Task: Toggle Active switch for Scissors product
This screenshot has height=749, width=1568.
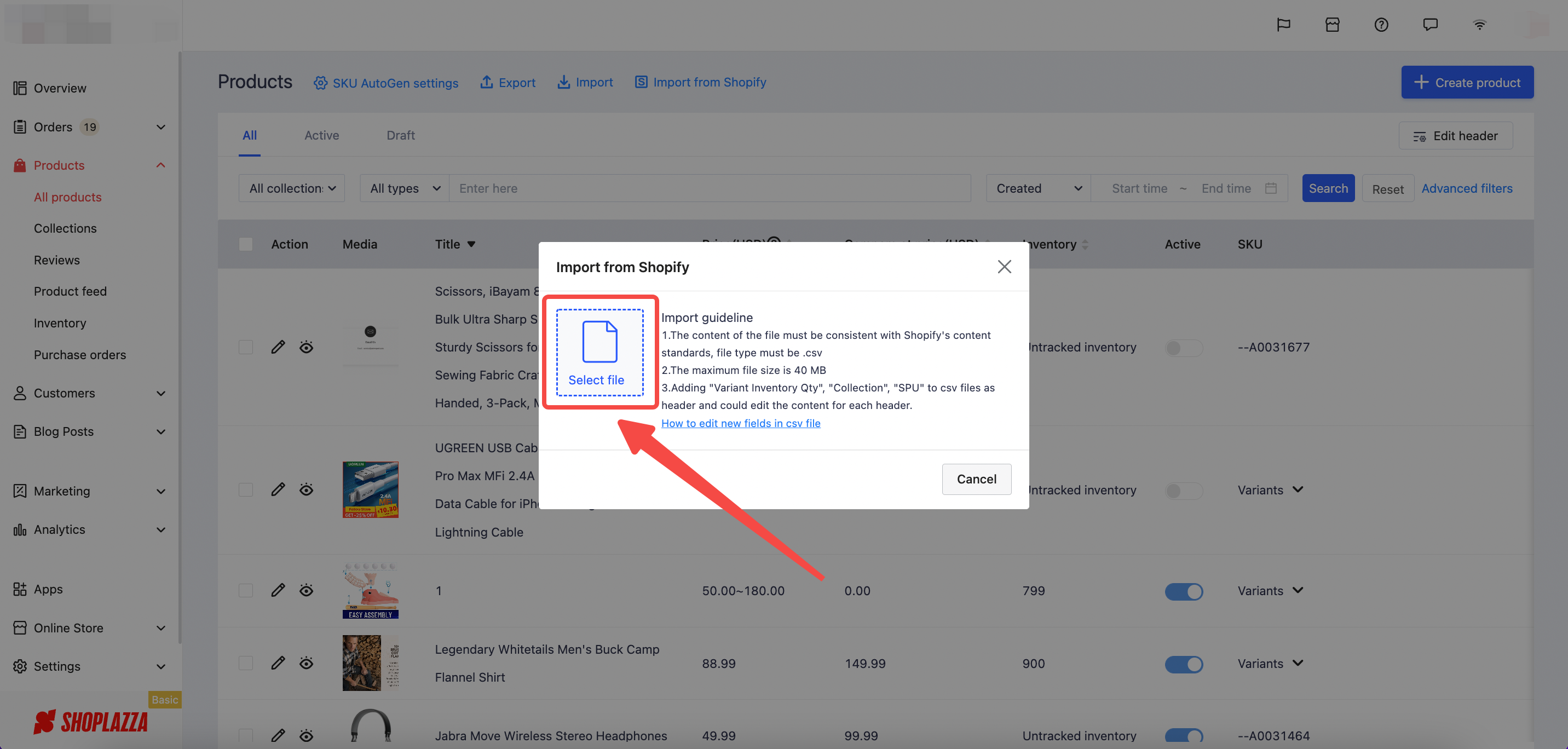Action: 1184,348
